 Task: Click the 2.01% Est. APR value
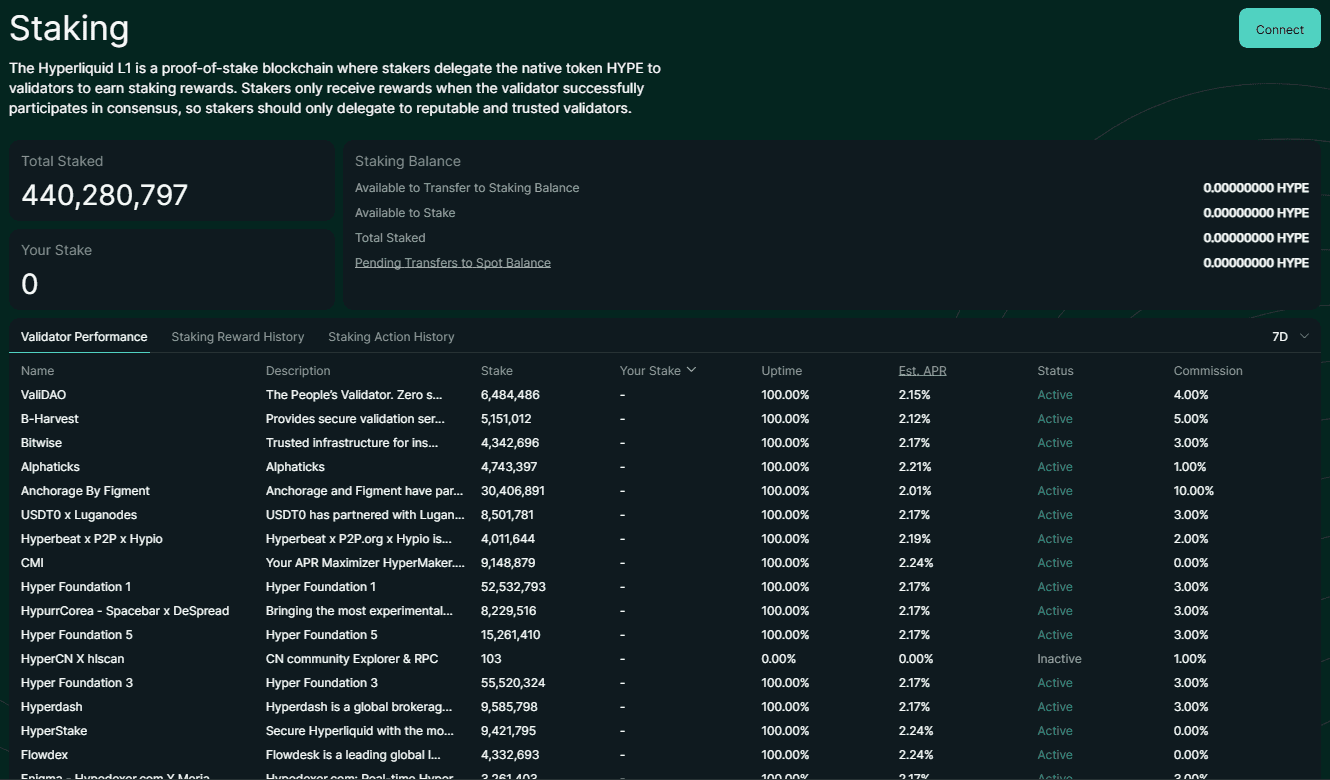915,491
